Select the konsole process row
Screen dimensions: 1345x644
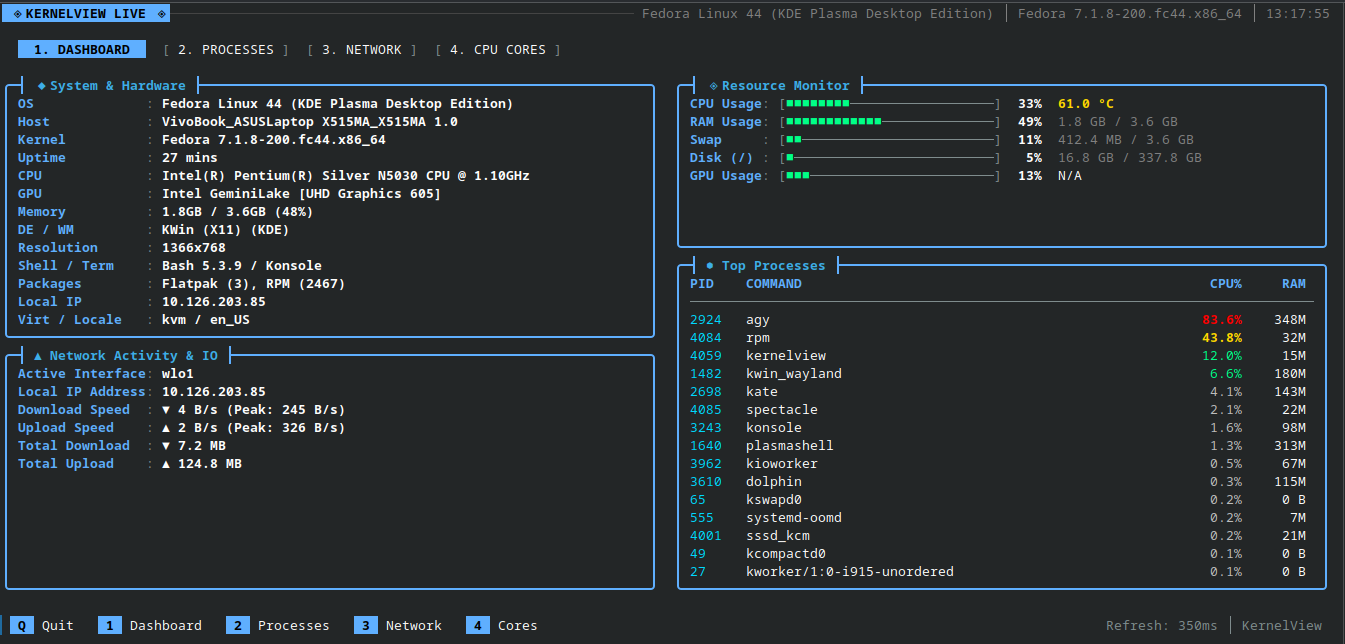[998, 427]
